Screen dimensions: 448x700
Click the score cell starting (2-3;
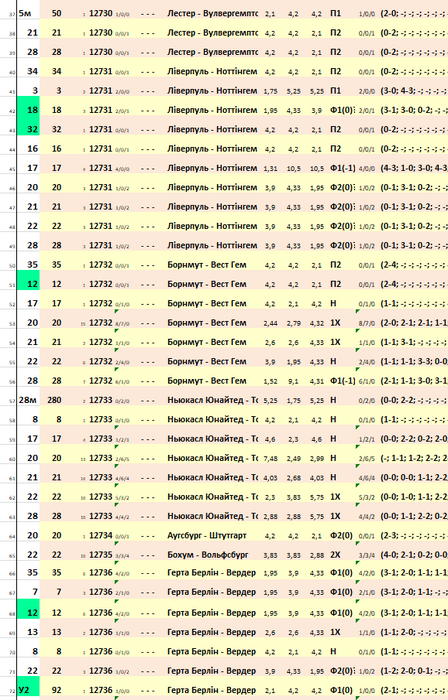[x=414, y=535]
